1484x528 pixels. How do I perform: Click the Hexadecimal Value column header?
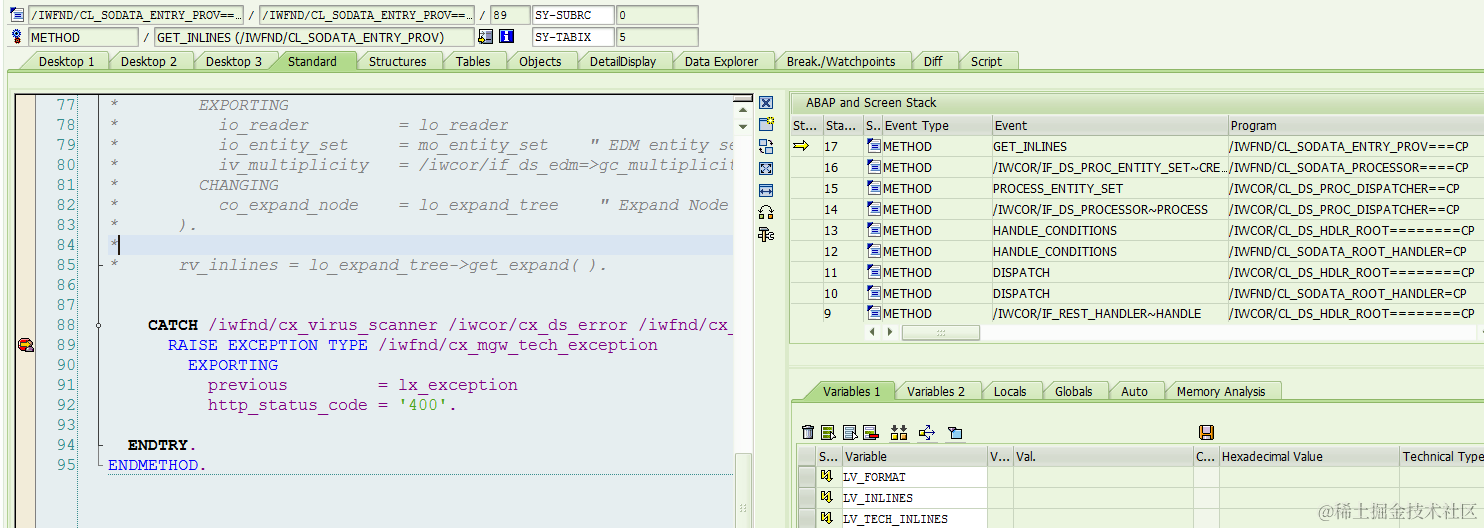(1308, 456)
